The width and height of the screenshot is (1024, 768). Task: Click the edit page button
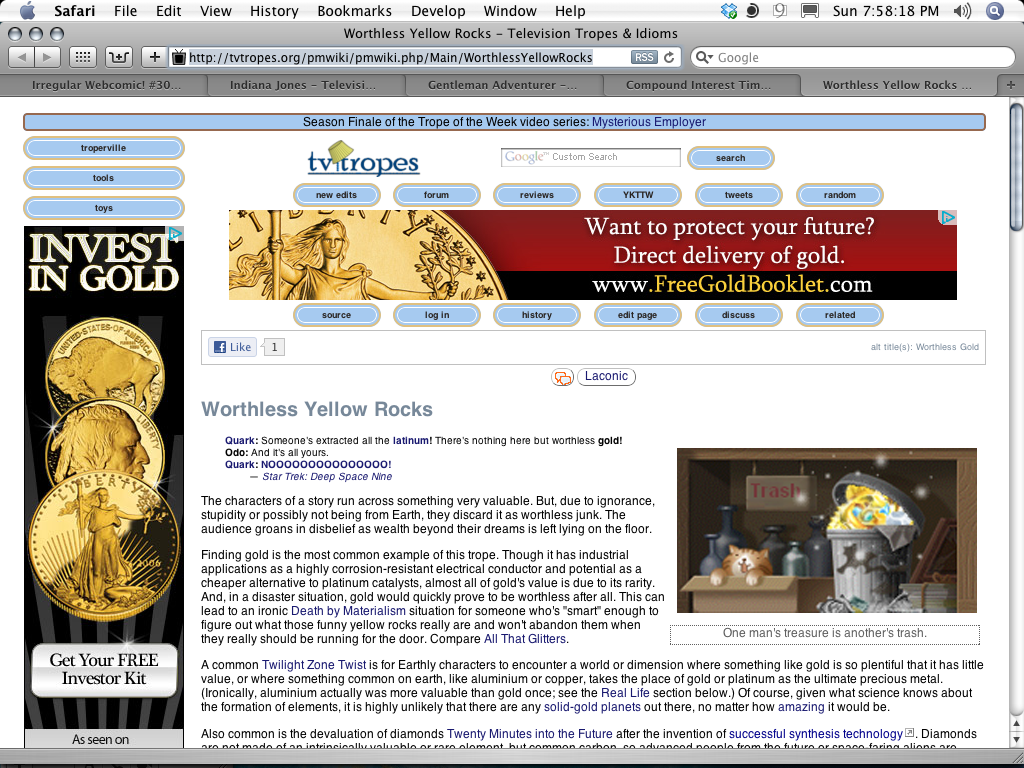pos(637,315)
